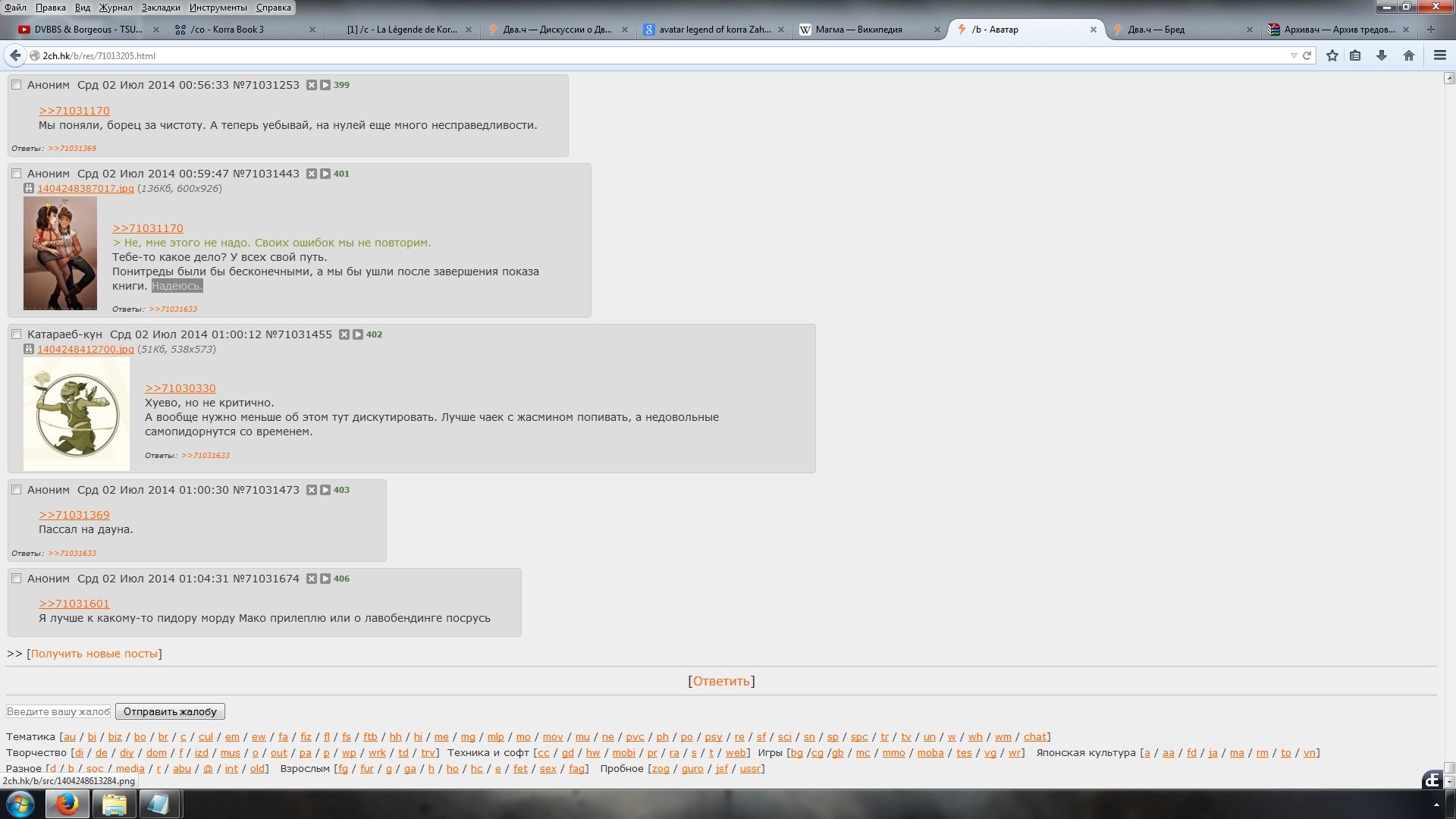The image size is (1456, 819).
Task: Bookmark this page with the star icon
Action: [1332, 55]
